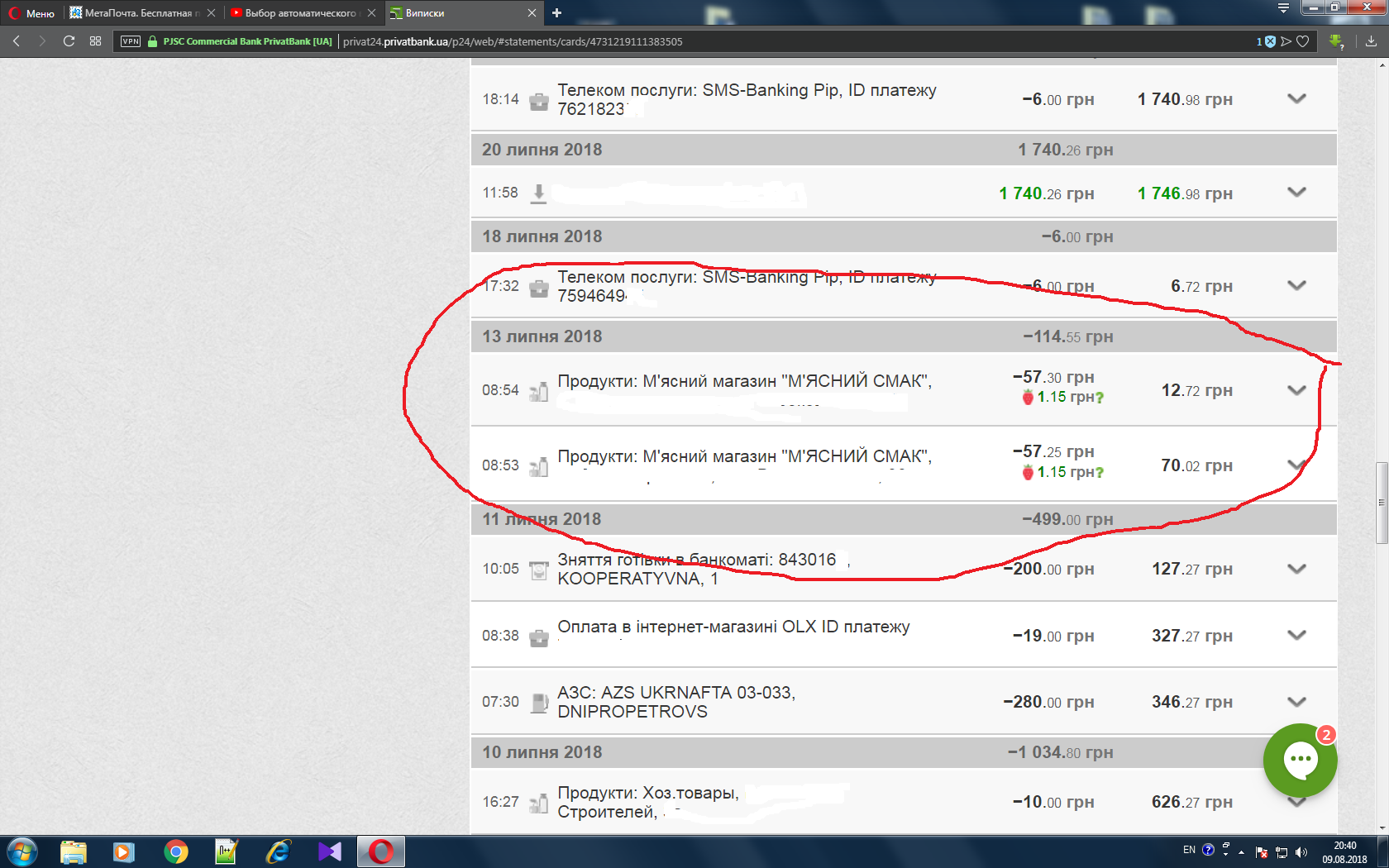This screenshot has height=868, width=1389.
Task: Click the ad blocker shield icon
Action: coord(1270,41)
